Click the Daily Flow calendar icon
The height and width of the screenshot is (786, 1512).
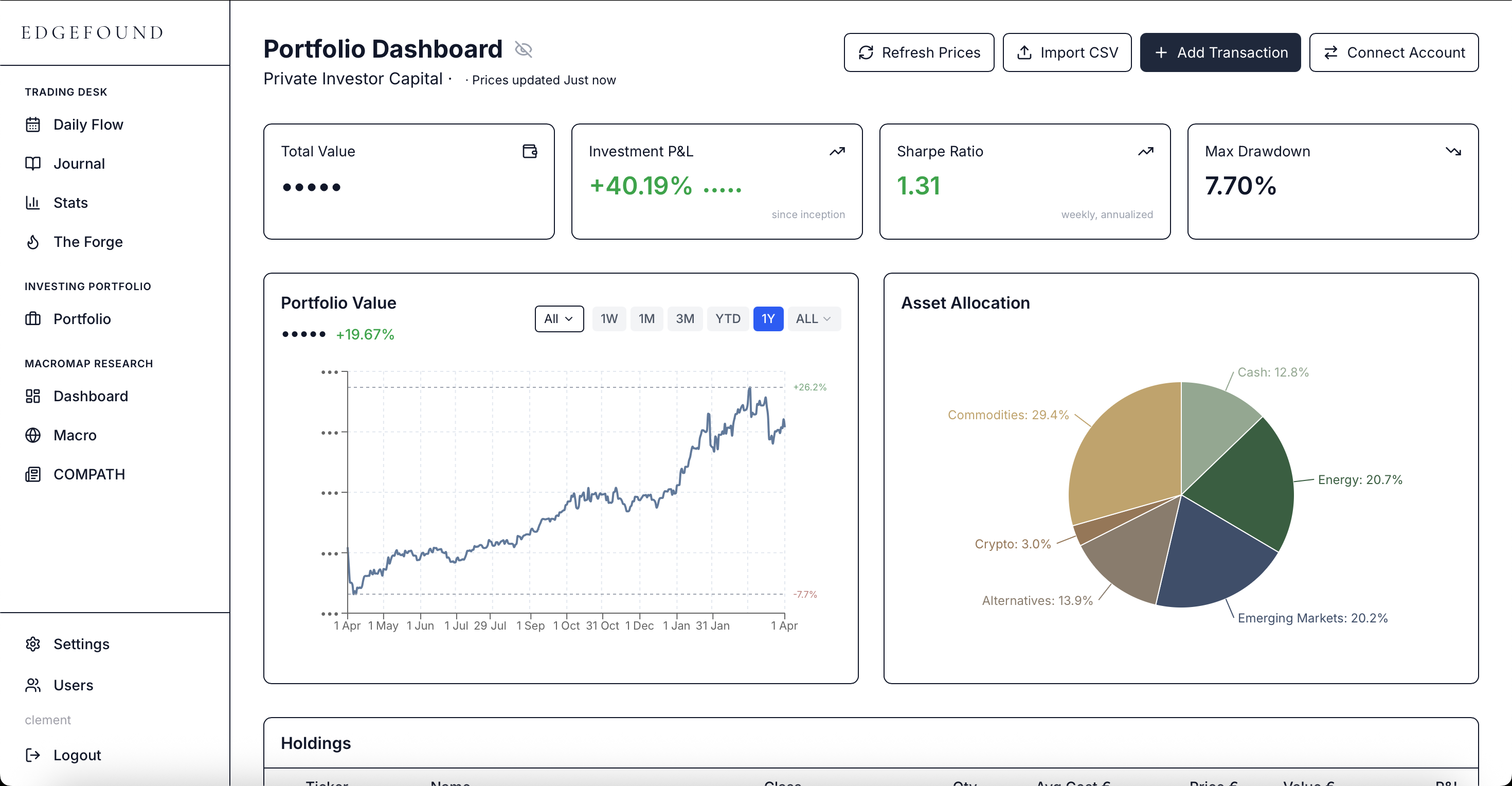[33, 124]
